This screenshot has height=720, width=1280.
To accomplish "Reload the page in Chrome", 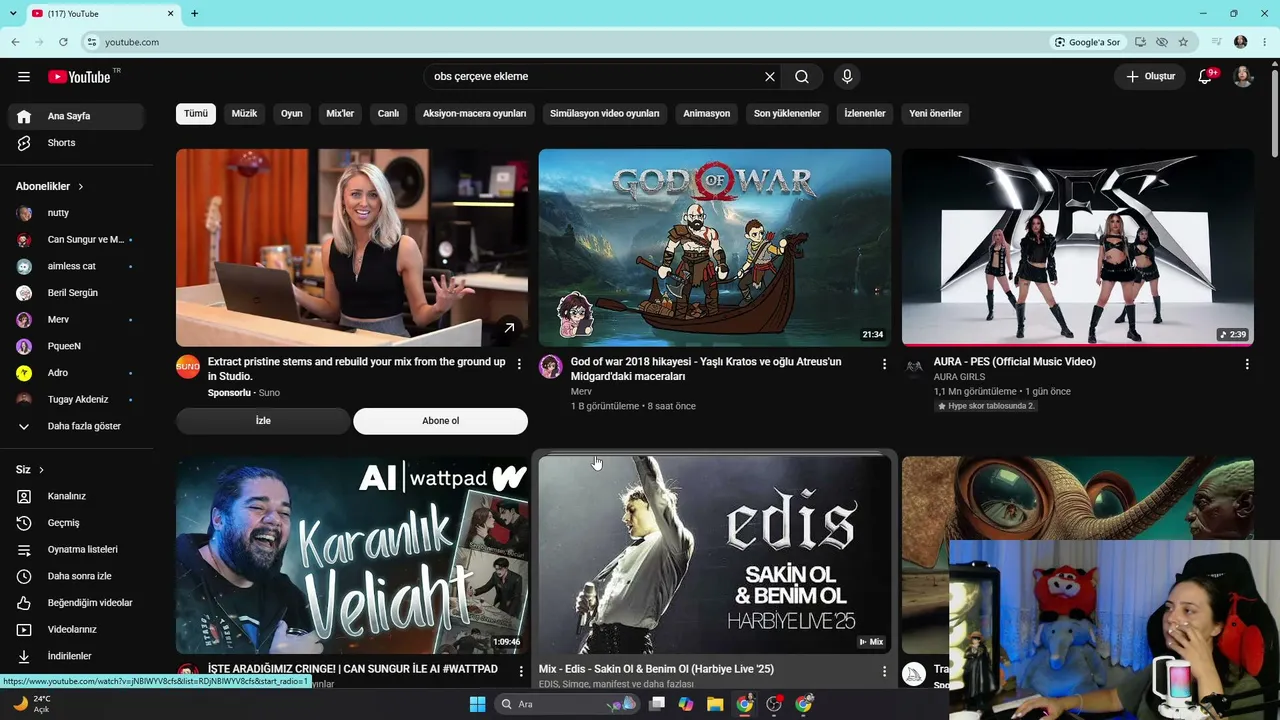I will (x=63, y=42).
